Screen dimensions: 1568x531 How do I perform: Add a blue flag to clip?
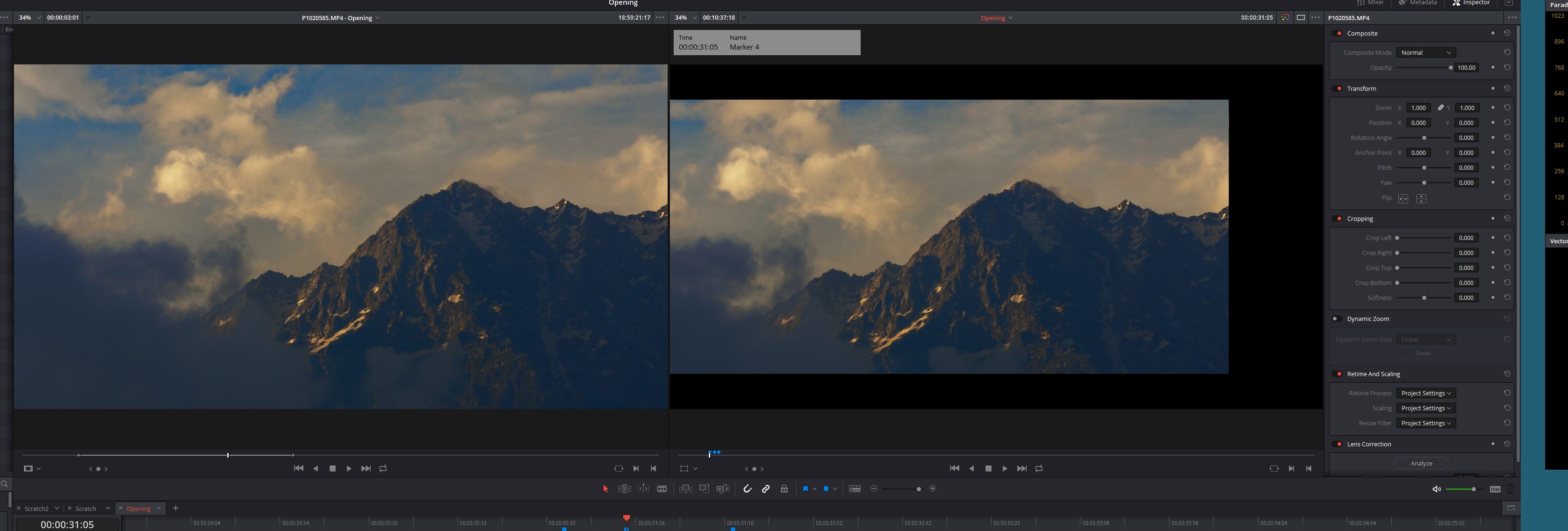click(806, 489)
